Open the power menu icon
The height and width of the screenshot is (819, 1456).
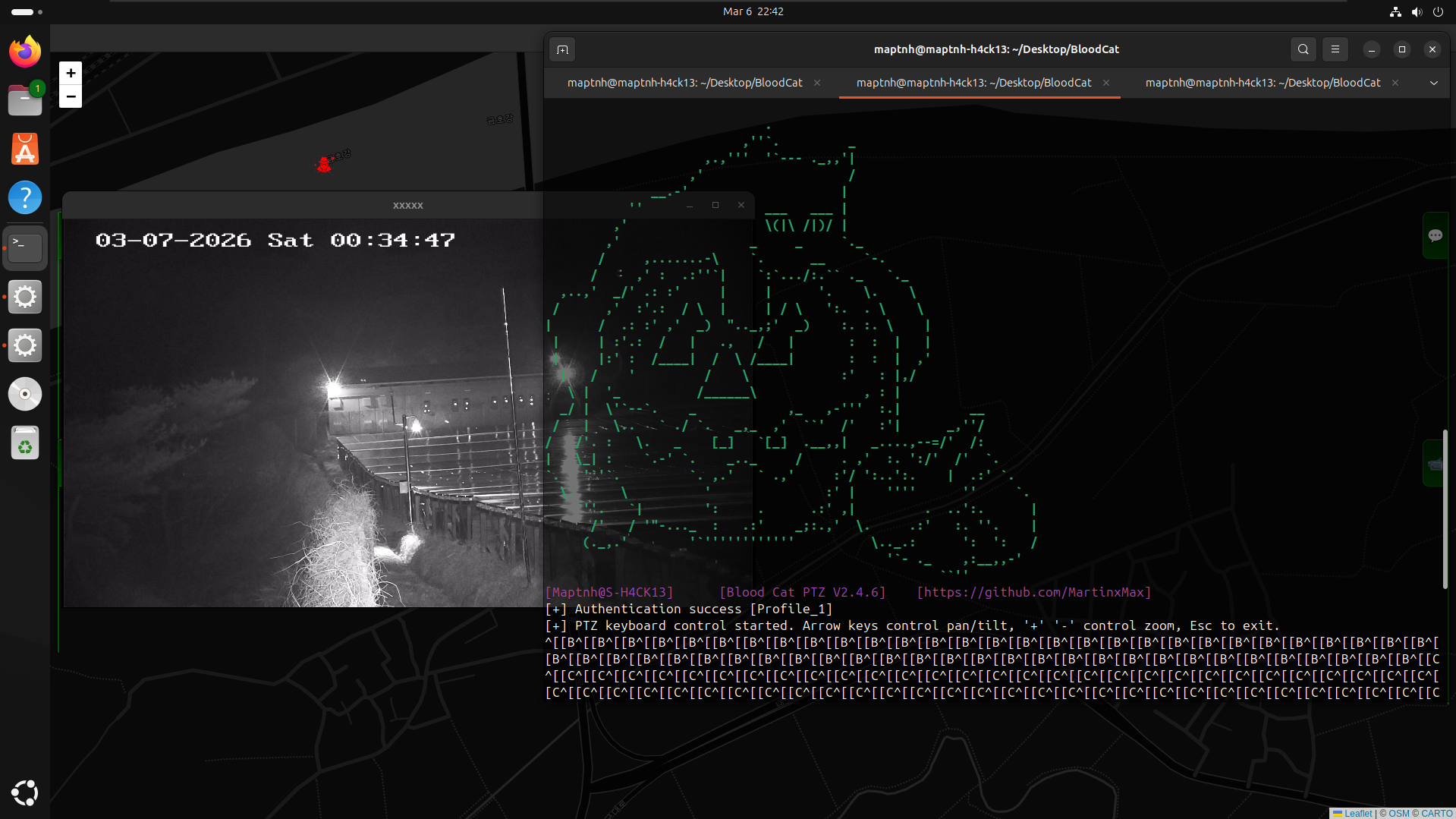tap(1438, 11)
